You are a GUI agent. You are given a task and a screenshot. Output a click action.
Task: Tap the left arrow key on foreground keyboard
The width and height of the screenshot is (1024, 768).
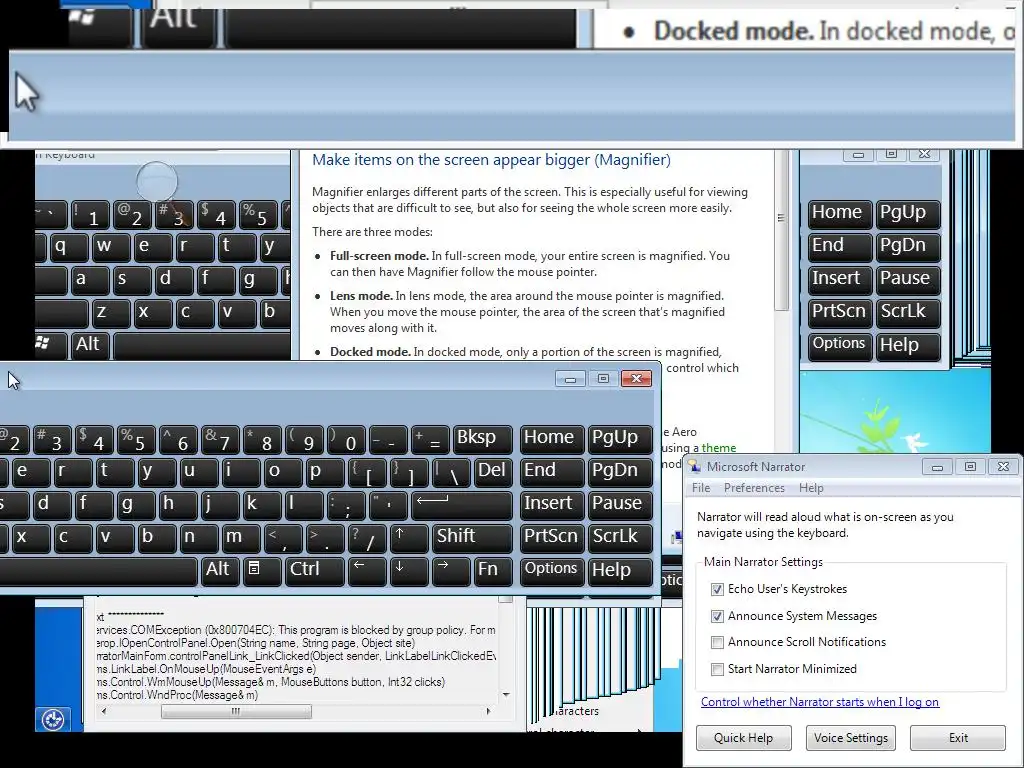[x=367, y=570]
